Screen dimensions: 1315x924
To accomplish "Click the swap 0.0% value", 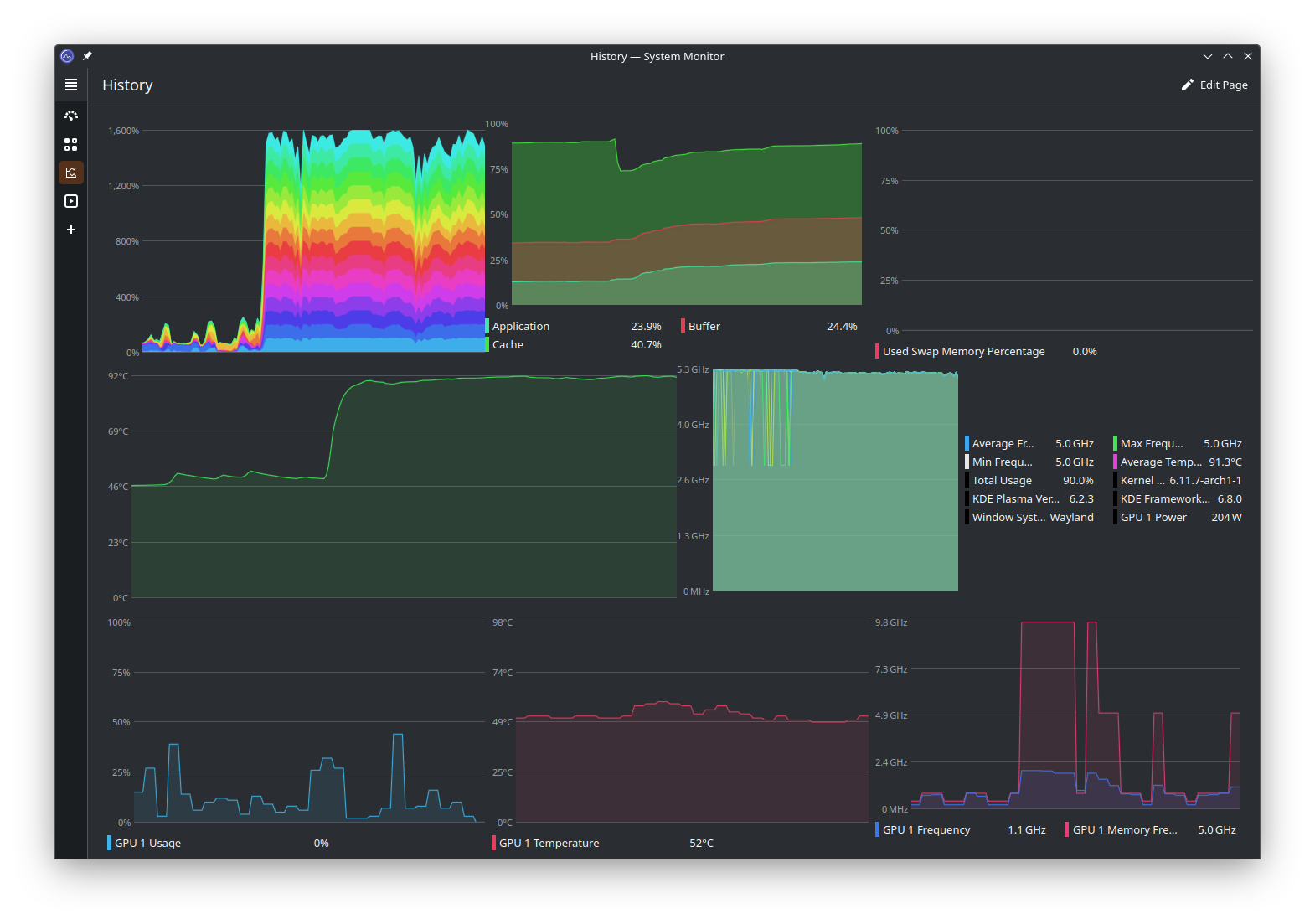I will [1085, 351].
